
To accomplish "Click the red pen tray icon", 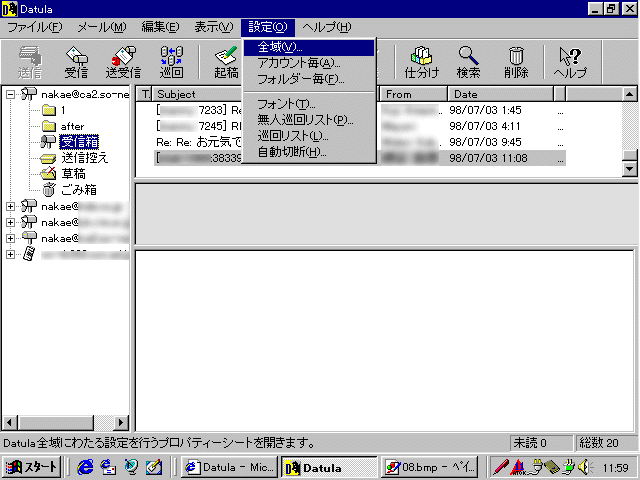I will pyautogui.click(x=500, y=467).
